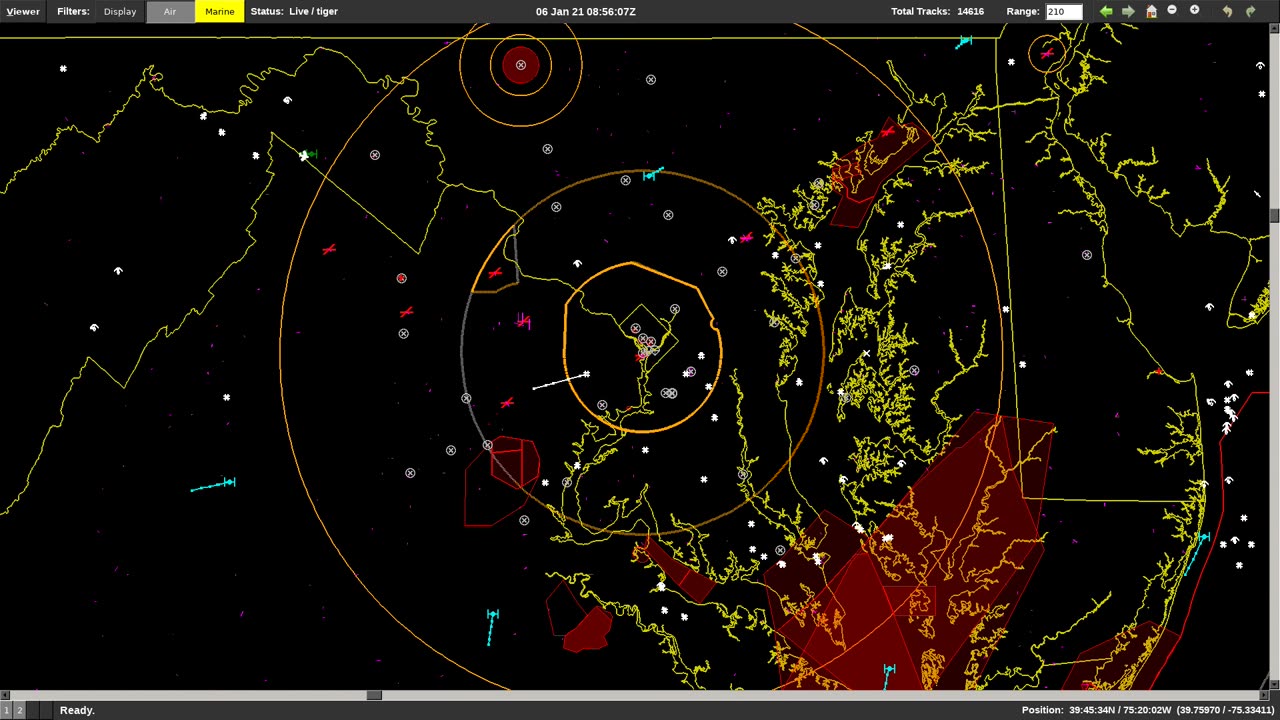Image resolution: width=1280 pixels, height=720 pixels.
Task: Switch to page 1 tab
Action: coord(6,710)
